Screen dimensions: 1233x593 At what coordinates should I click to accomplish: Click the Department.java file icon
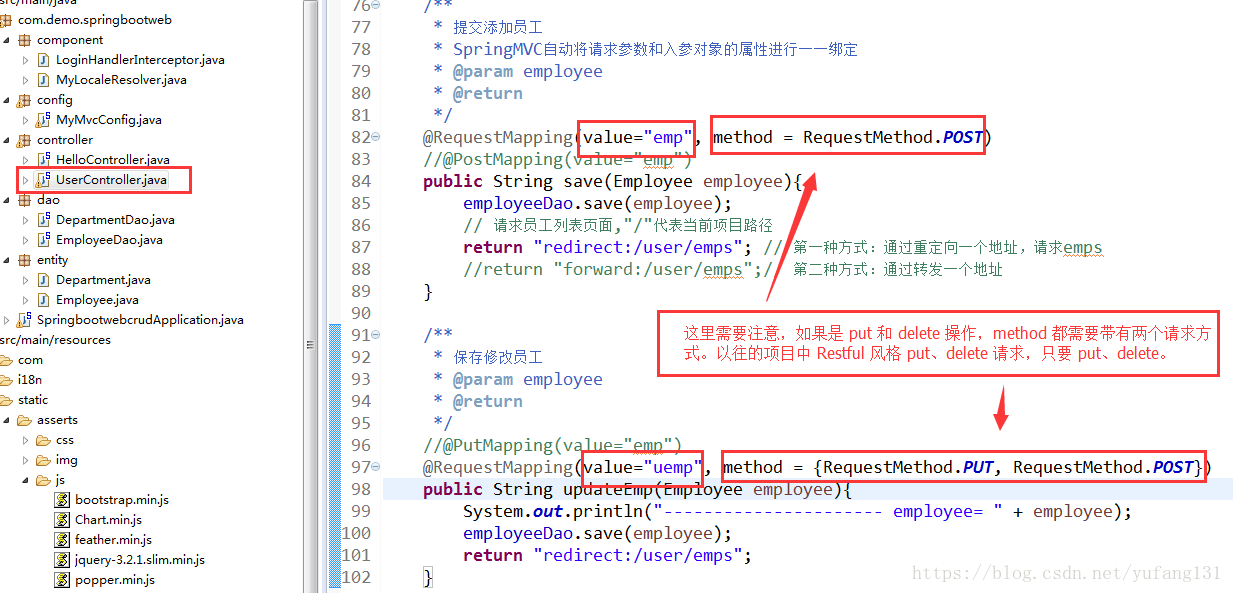(x=44, y=280)
